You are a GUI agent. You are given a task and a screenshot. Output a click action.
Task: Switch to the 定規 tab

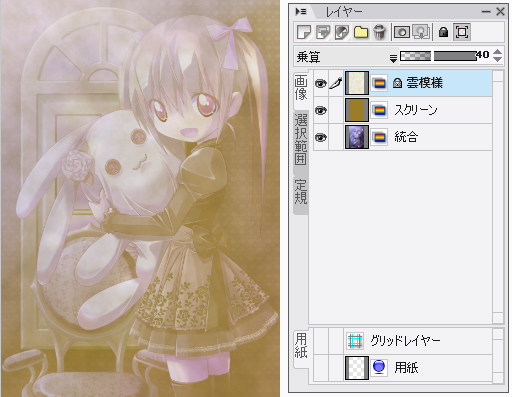pyautogui.click(x=301, y=192)
